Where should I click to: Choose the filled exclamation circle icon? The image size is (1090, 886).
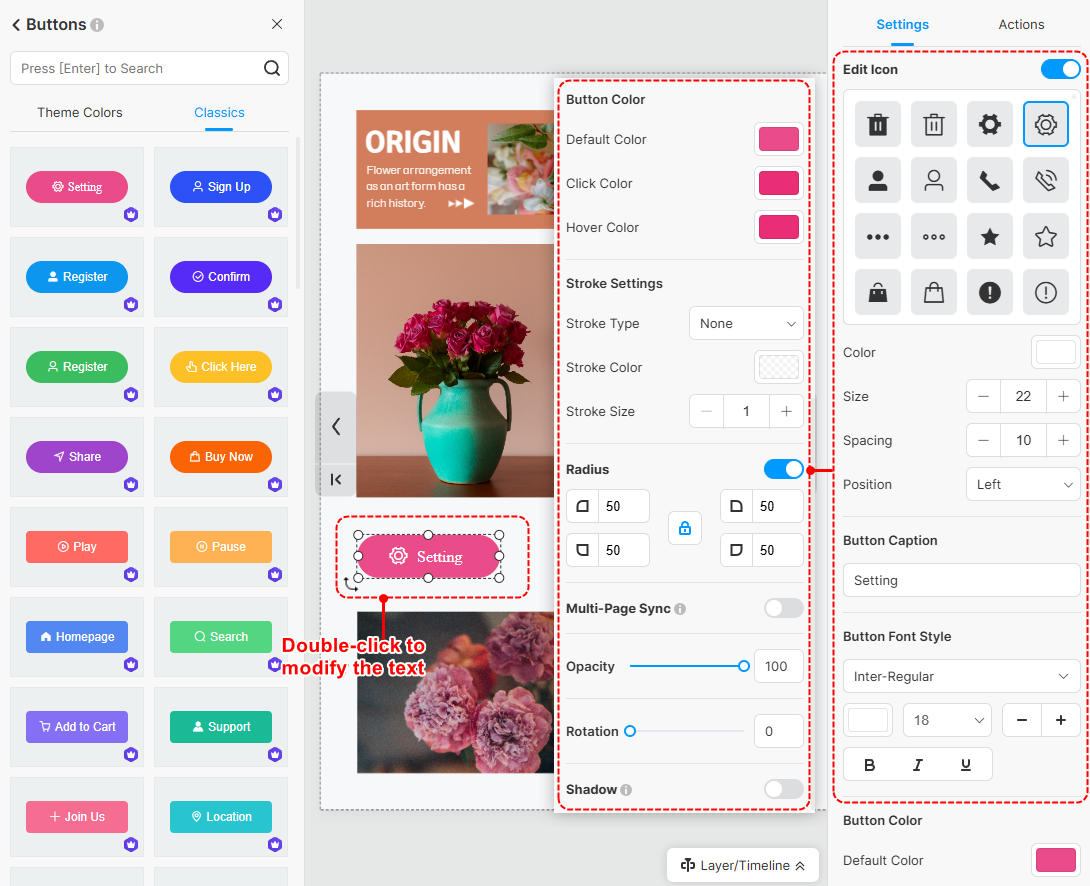click(989, 293)
